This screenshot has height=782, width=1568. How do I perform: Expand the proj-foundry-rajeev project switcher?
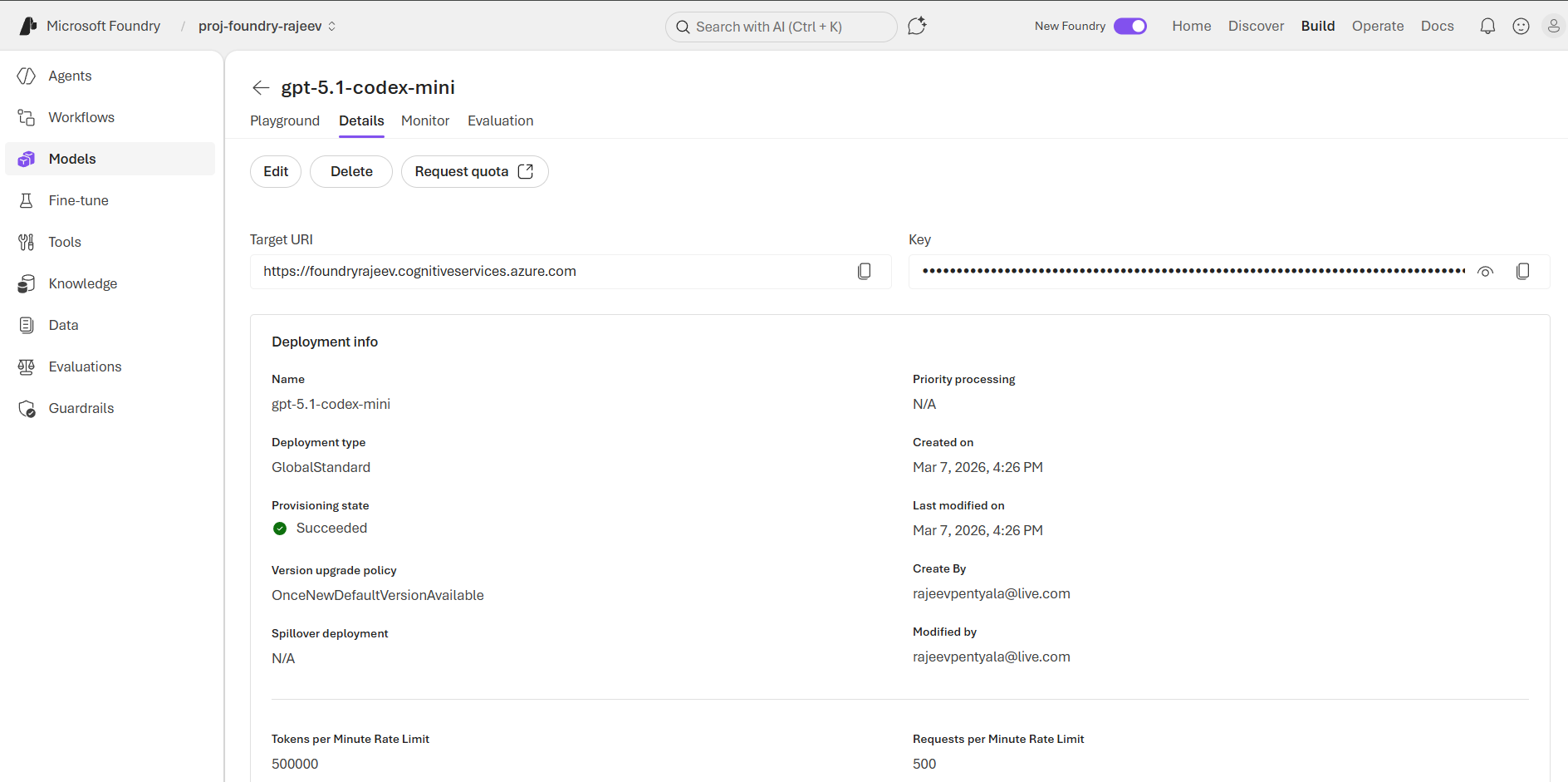(x=267, y=27)
